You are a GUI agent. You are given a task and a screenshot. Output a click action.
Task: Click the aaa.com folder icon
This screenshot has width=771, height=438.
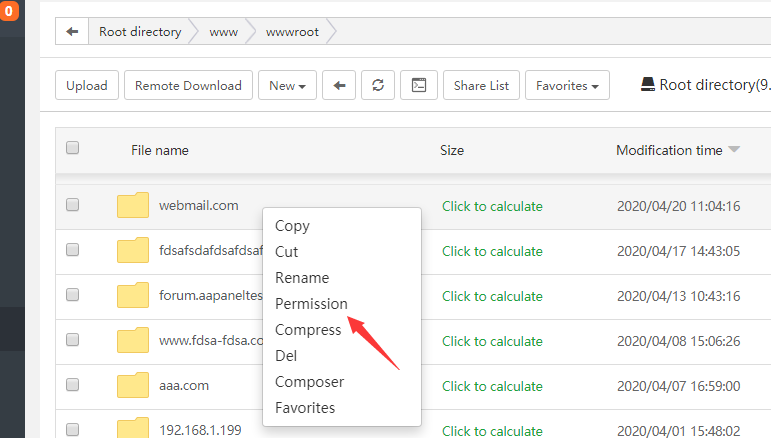133,385
